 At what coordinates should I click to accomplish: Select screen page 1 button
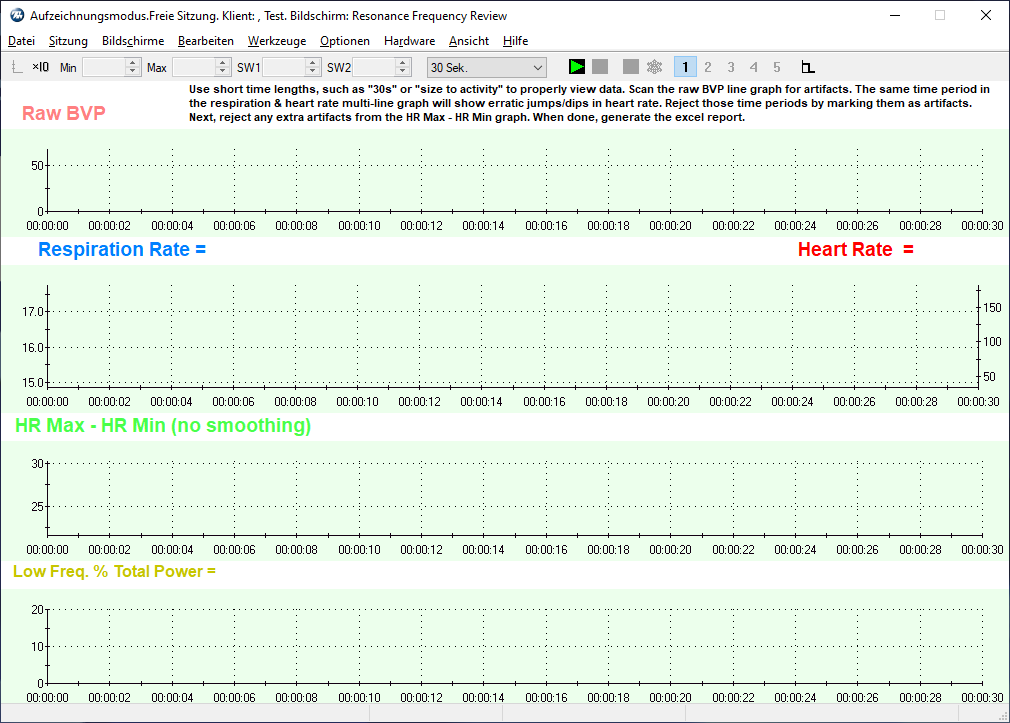tap(685, 67)
